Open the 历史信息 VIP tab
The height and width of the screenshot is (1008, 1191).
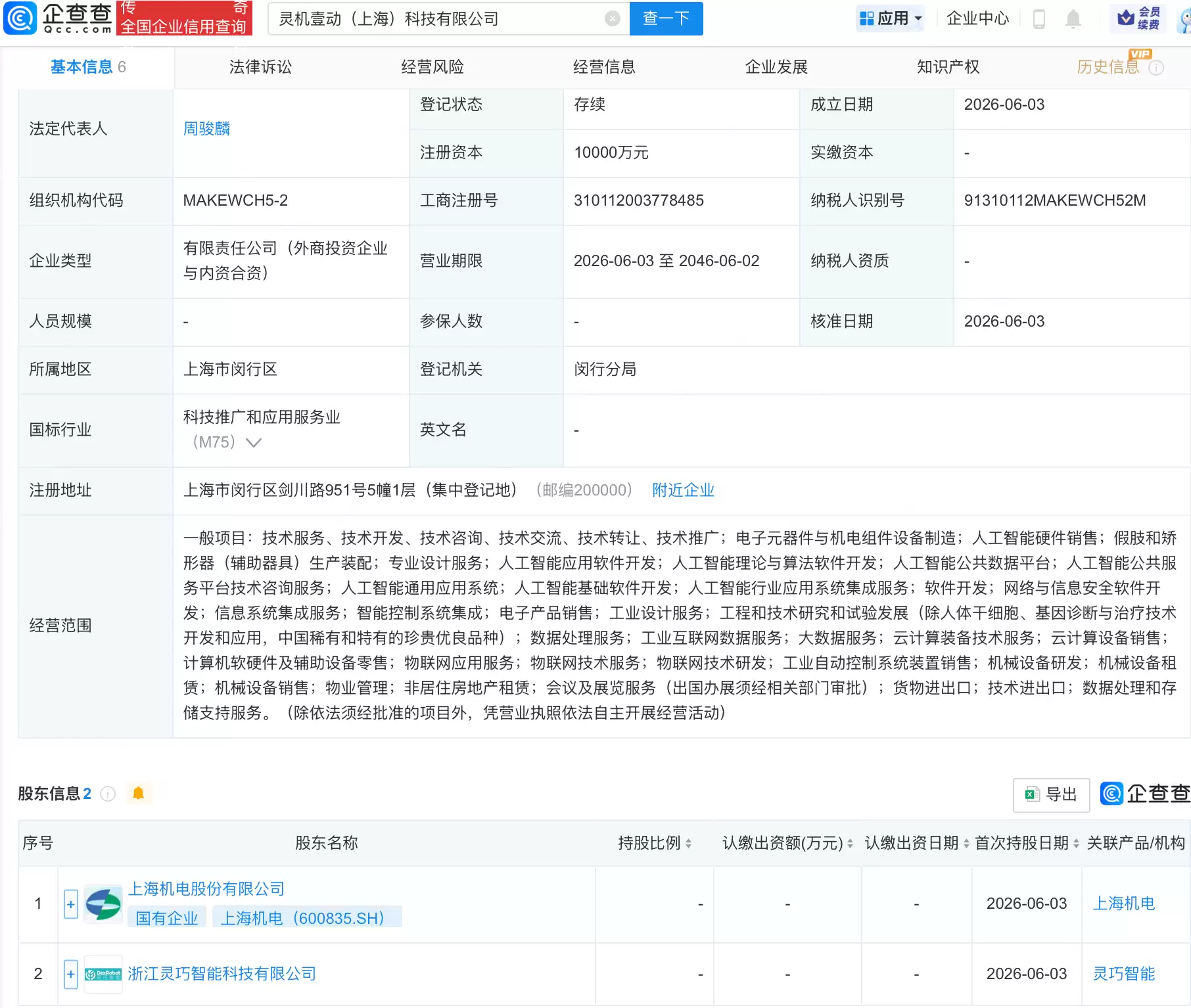click(1108, 67)
